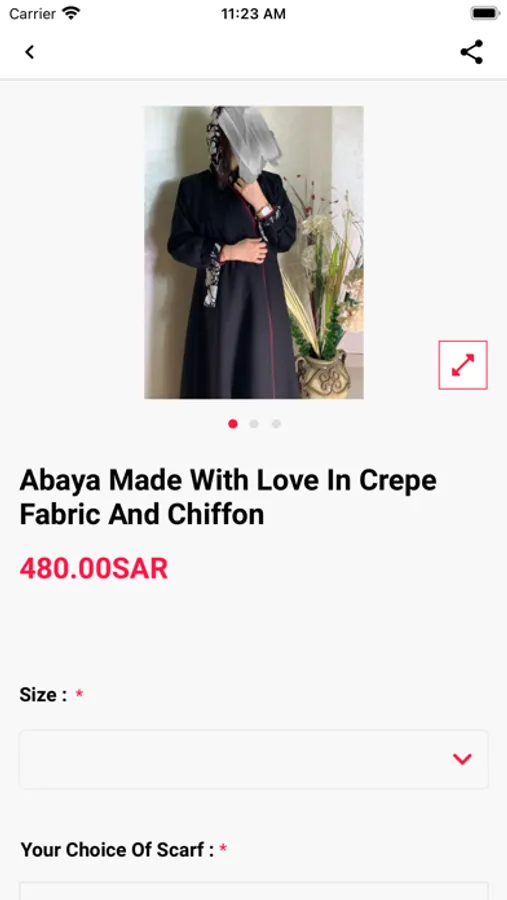Tap the 11:23 AM clock
Screen dimensions: 507x900
(253, 14)
